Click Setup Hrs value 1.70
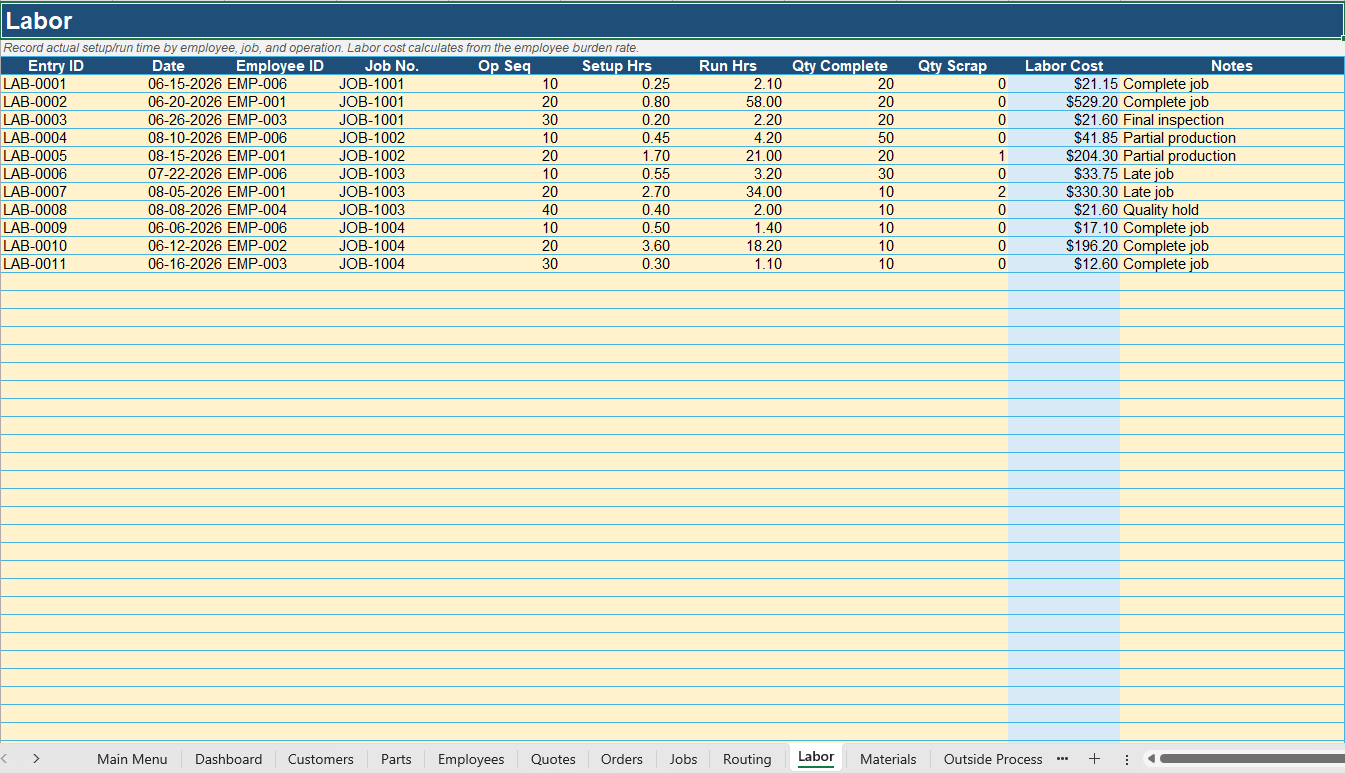This screenshot has width=1345, height=773. [617, 156]
